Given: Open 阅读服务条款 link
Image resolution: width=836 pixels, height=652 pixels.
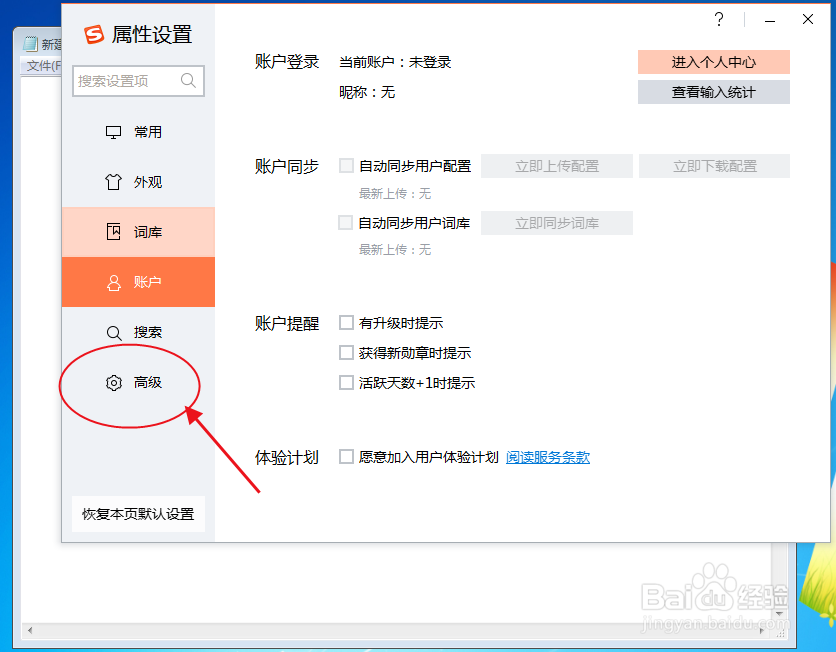Looking at the screenshot, I should click(x=548, y=456).
